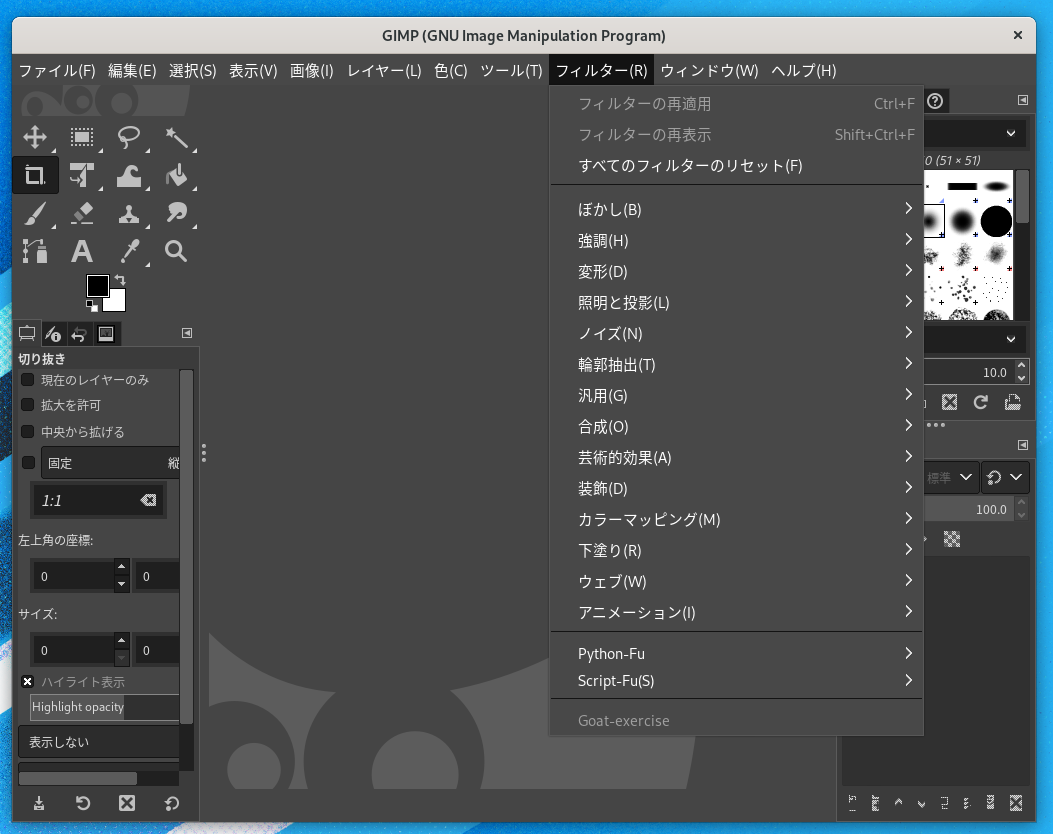Screen dimensions: 1053x834
Task: Expand the 輪郭抽出(T) submenu
Action: 736,365
